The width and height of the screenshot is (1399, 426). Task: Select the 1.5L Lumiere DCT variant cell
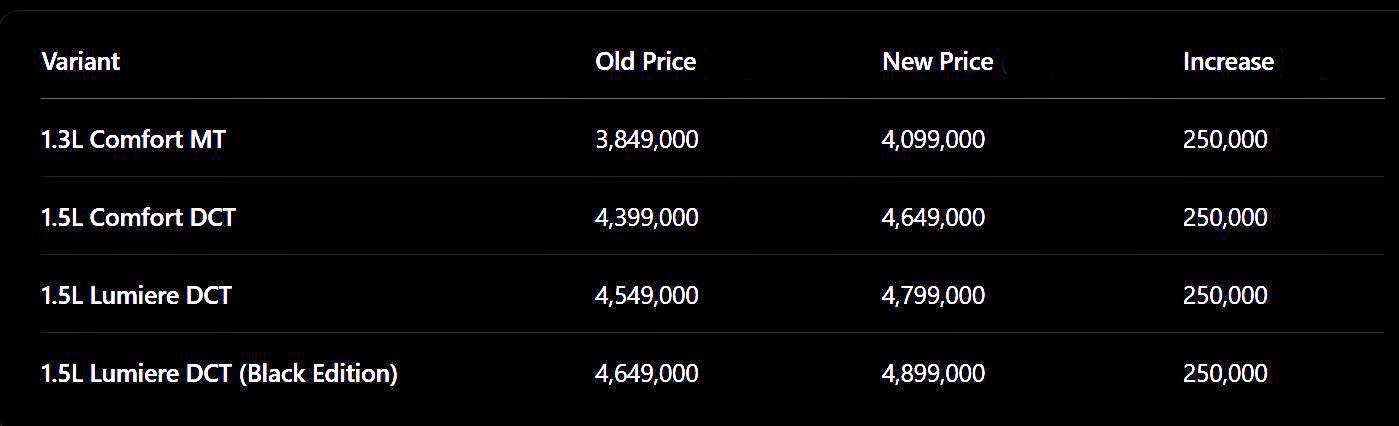pyautogui.click(x=137, y=296)
